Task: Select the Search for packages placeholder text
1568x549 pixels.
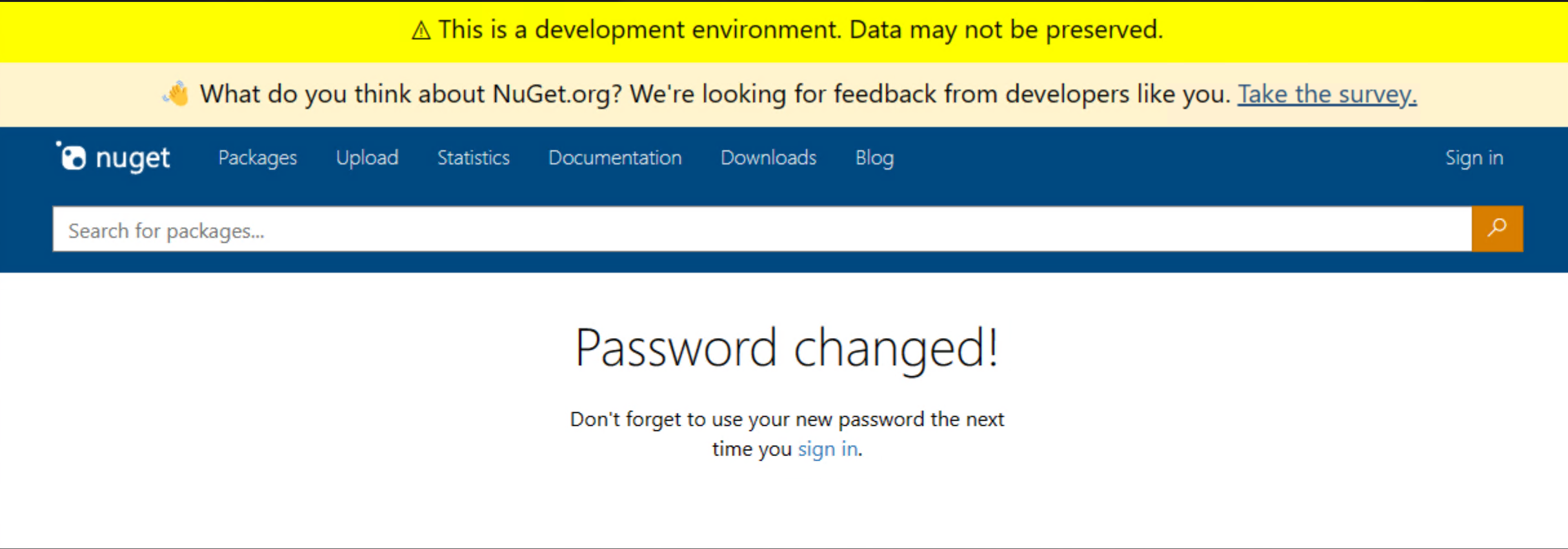Action: pos(166,230)
